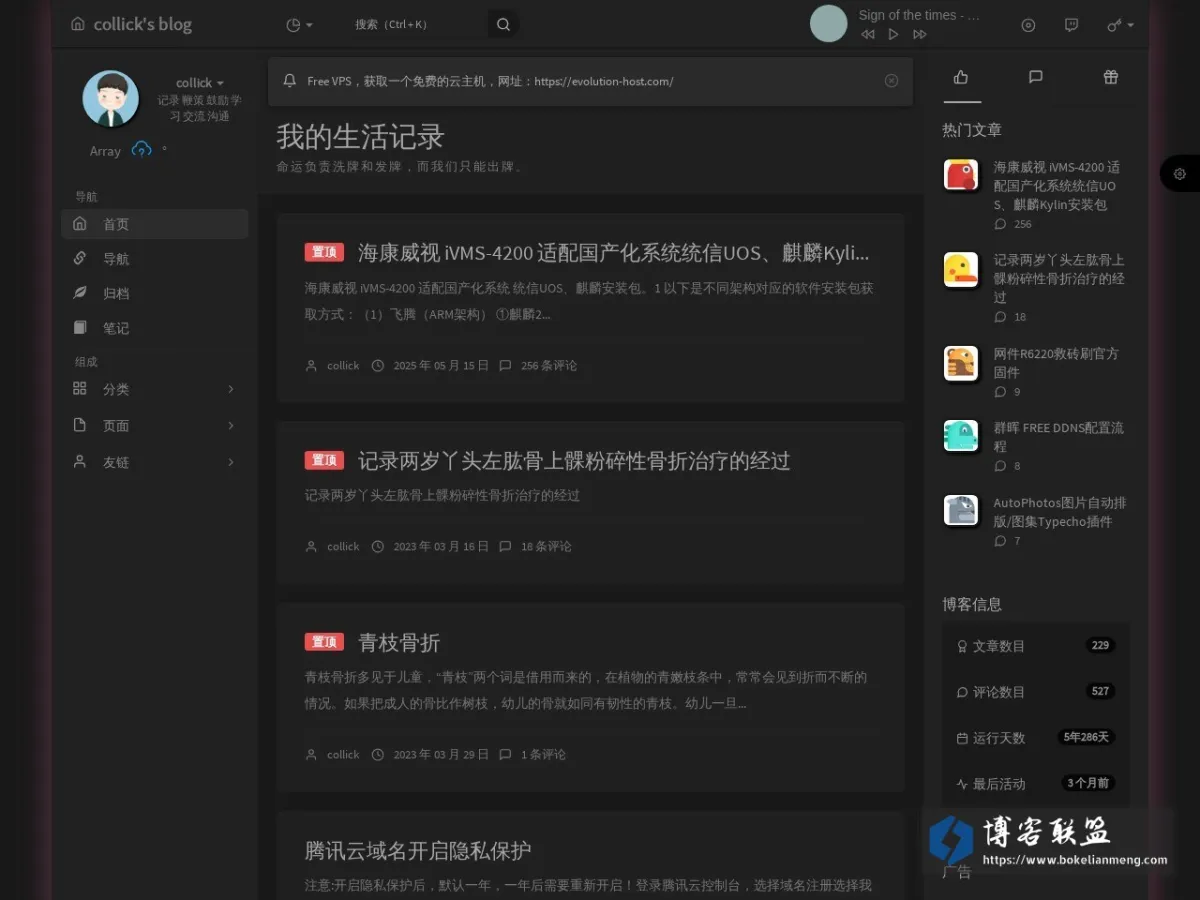Click the leaf icon beside 归档
This screenshot has width=1200, height=900.
pyautogui.click(x=80, y=293)
